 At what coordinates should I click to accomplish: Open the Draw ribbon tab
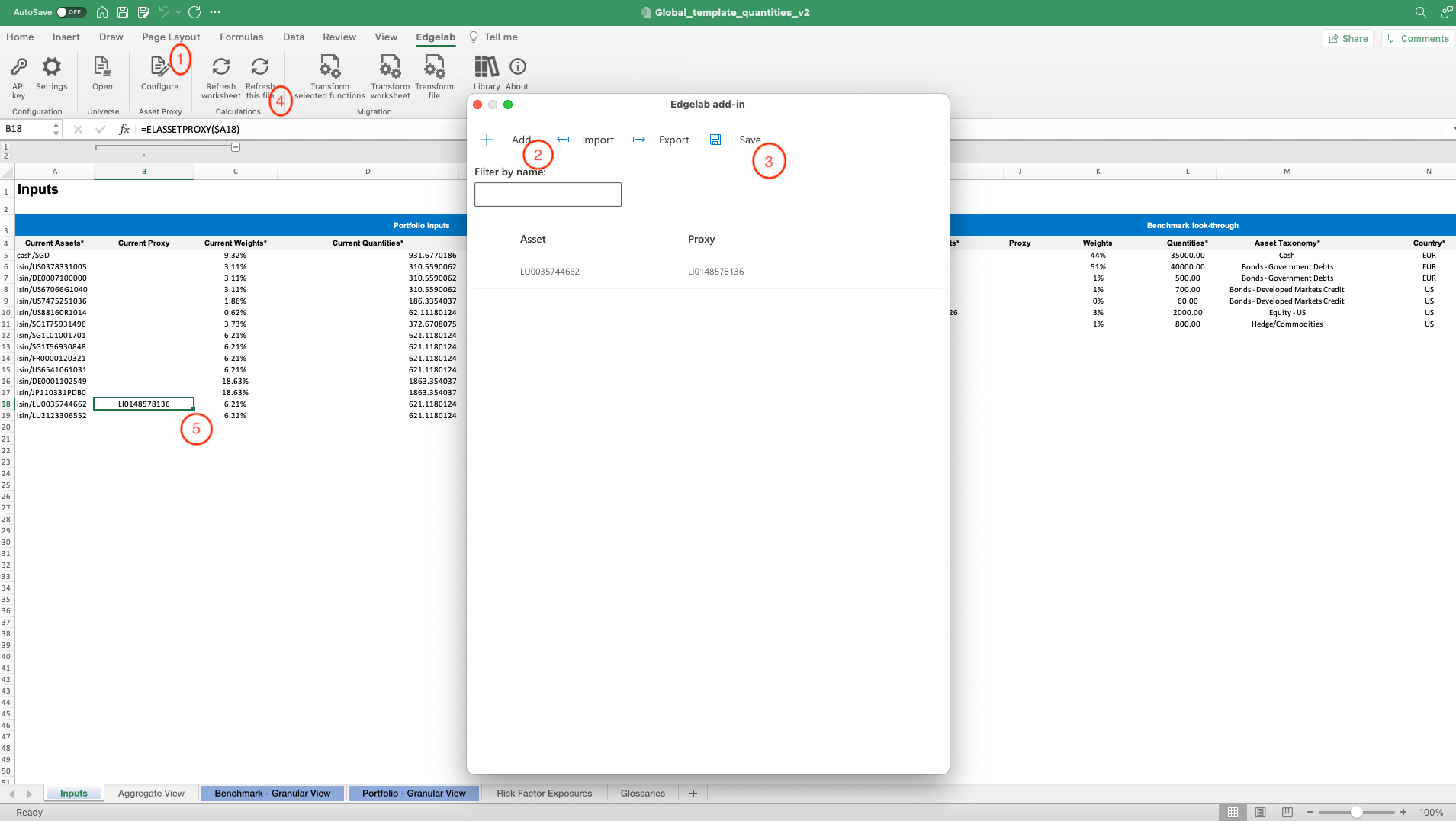(x=111, y=37)
